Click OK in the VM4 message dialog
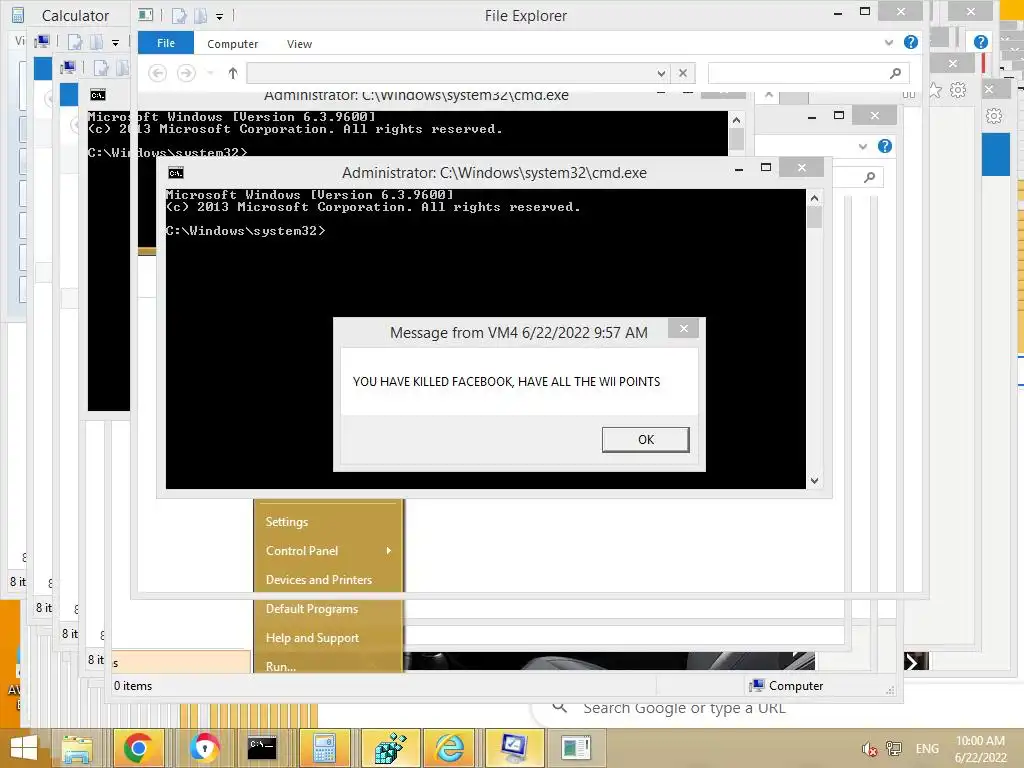1024x768 pixels. 645,440
